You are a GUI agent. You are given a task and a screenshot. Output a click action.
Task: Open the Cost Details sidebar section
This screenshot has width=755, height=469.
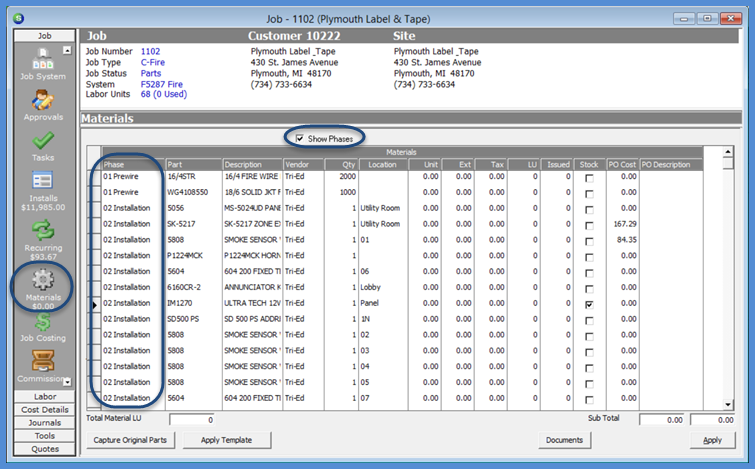pos(44,410)
